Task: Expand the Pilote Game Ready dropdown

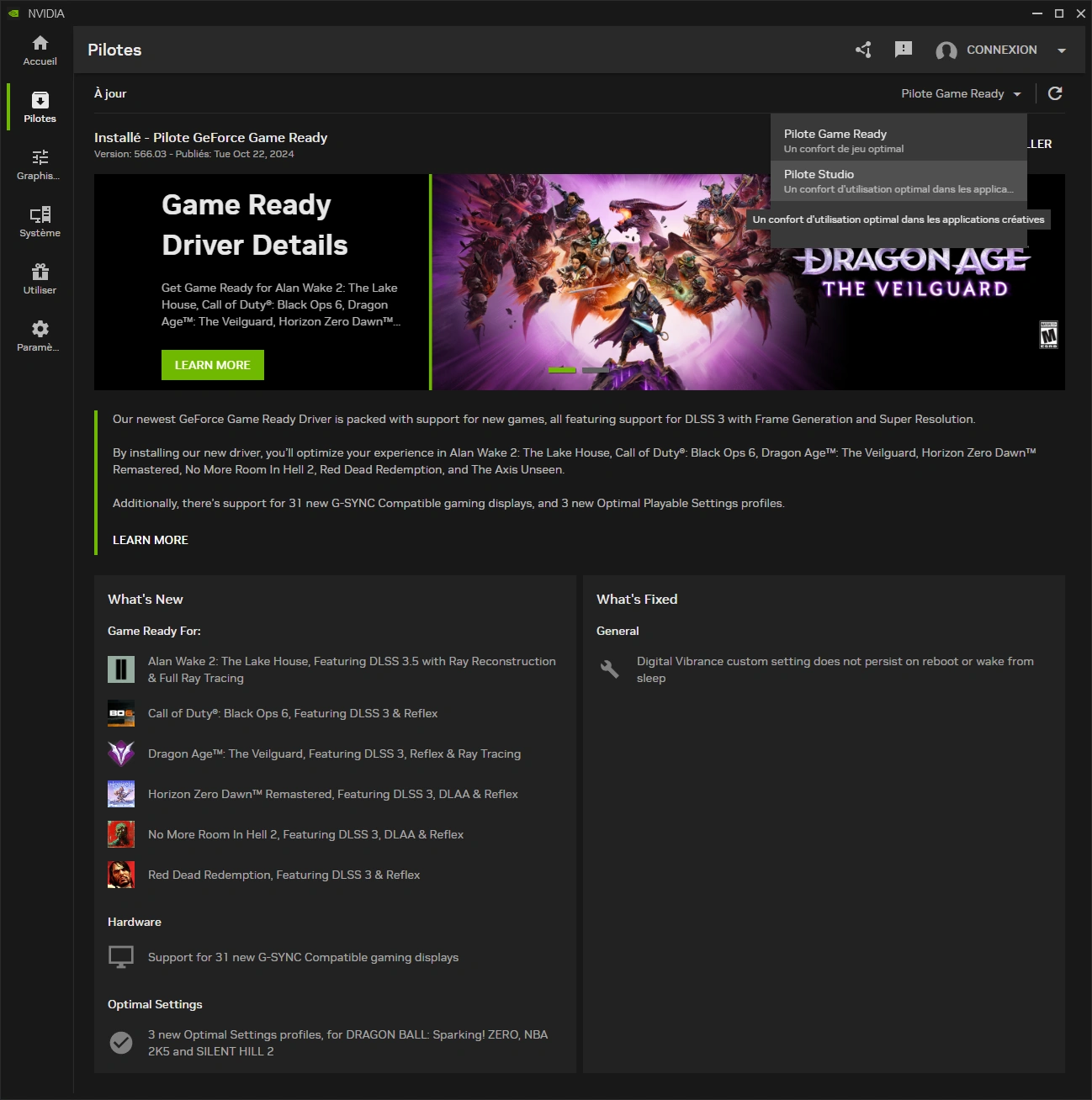Action: (961, 93)
